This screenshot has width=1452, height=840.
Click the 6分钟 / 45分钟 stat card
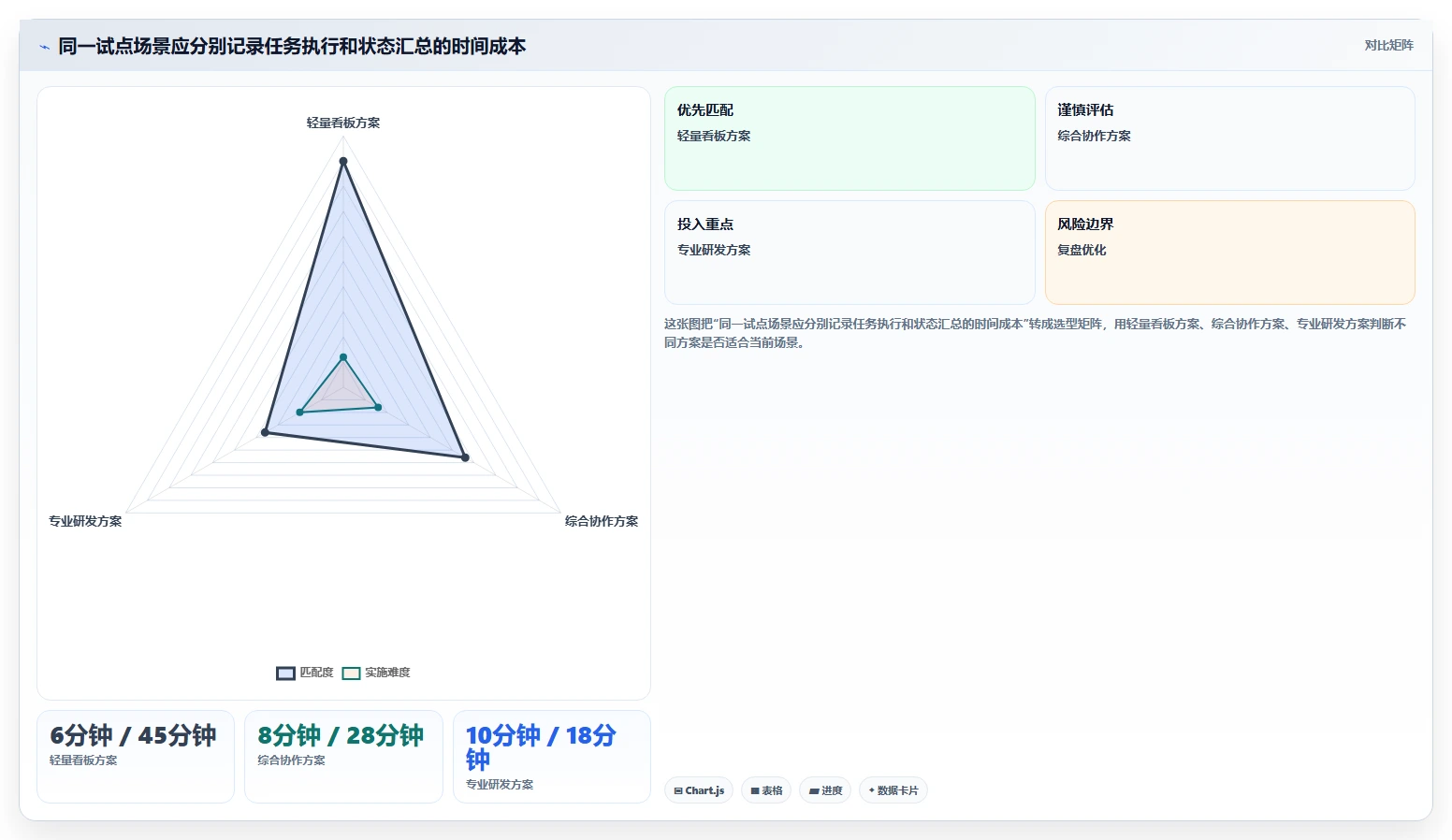pyautogui.click(x=136, y=757)
